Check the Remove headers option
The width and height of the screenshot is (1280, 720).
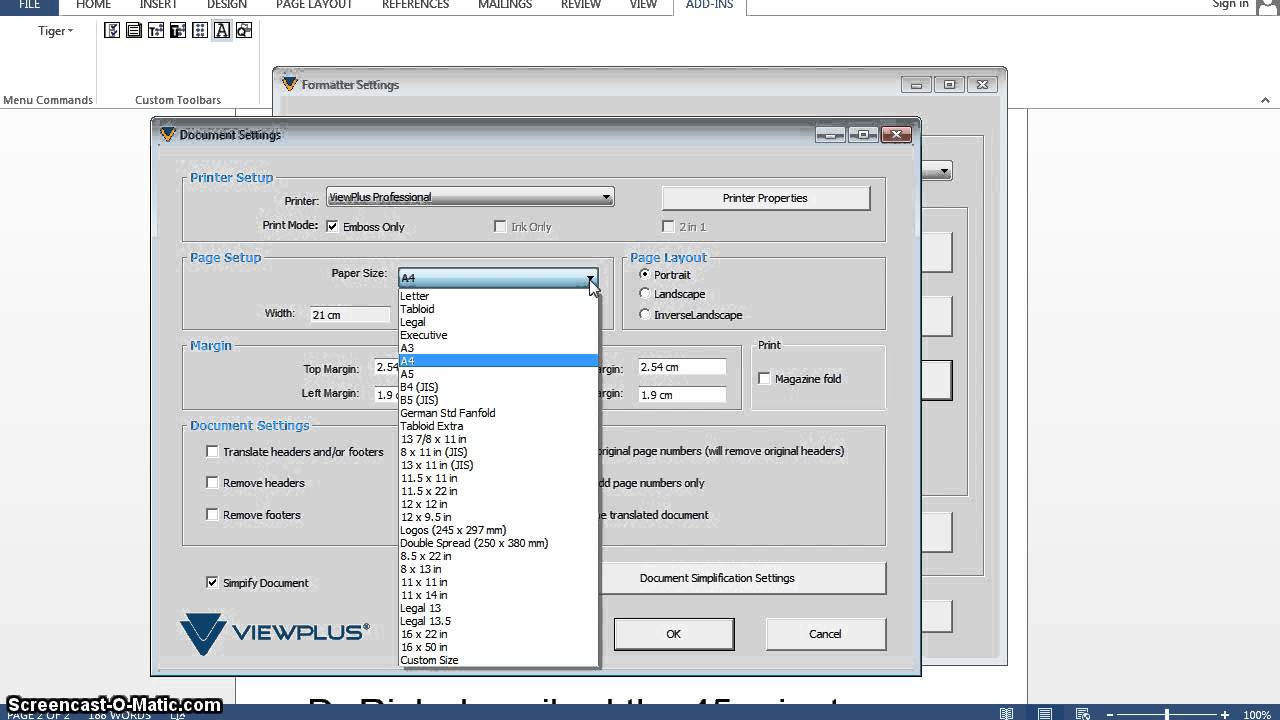point(212,482)
